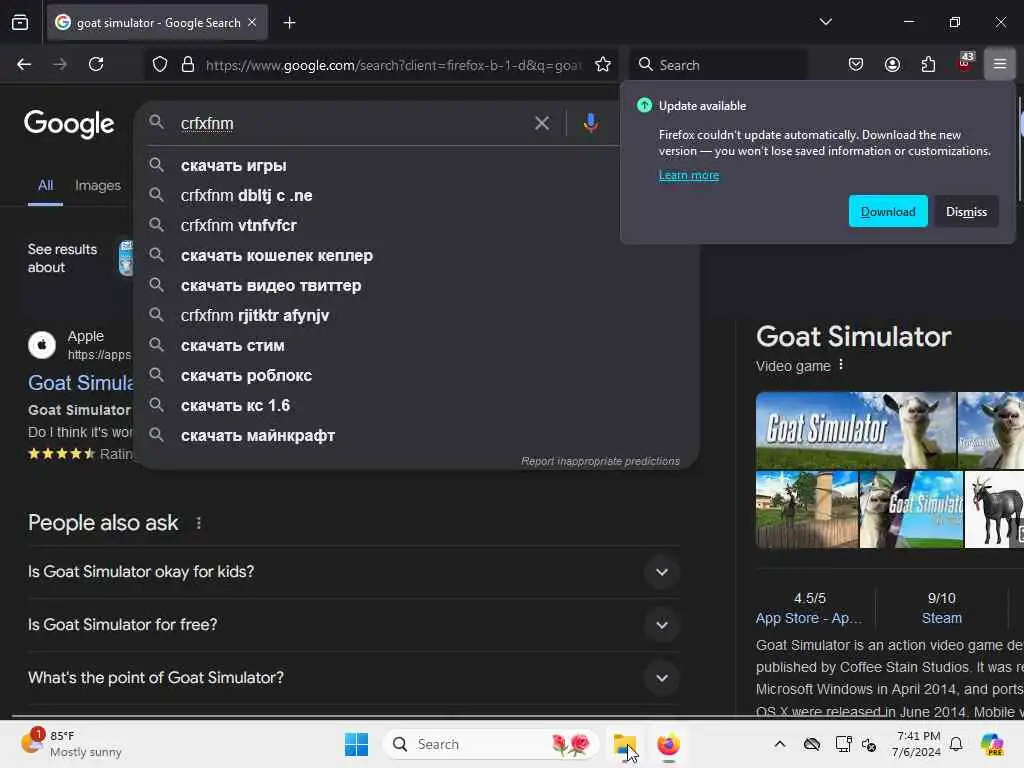Screen dimensions: 1024x768
Task: Select suggestion crfxfnm rjitktr afynjv
Action: pyautogui.click(x=417, y=316)
